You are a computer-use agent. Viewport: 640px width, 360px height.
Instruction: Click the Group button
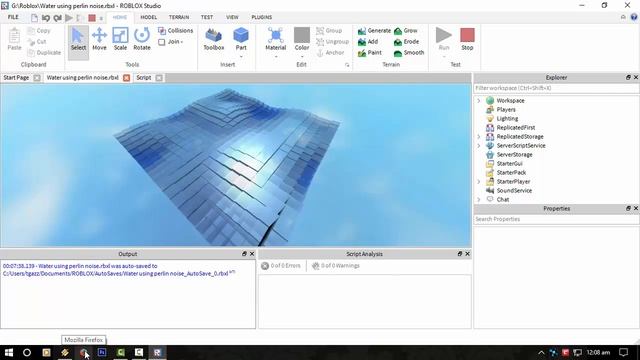pyautogui.click(x=329, y=31)
